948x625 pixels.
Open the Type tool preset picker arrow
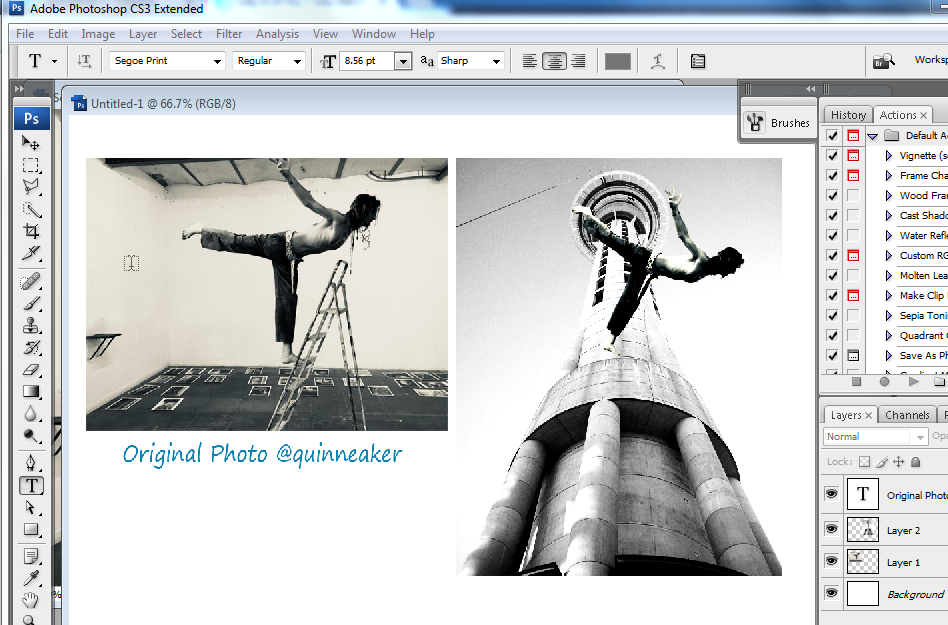pyautogui.click(x=54, y=61)
